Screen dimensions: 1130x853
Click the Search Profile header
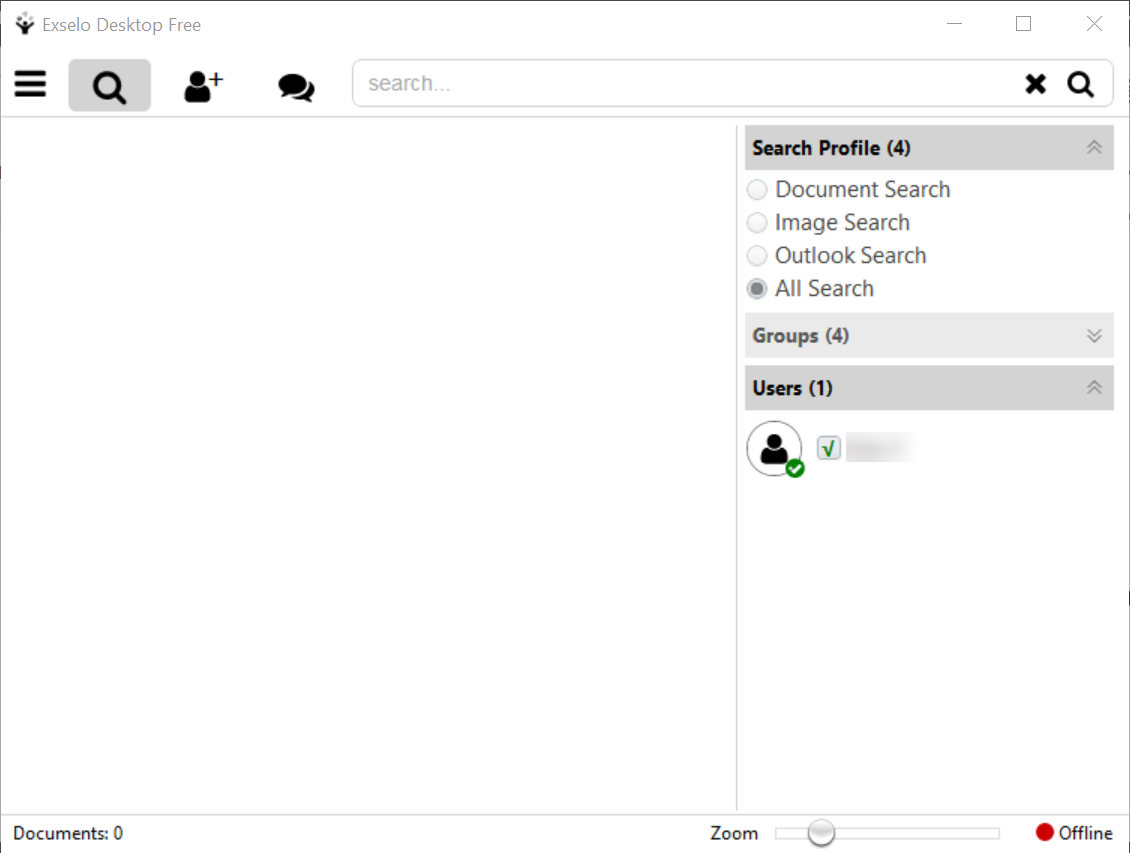(830, 147)
